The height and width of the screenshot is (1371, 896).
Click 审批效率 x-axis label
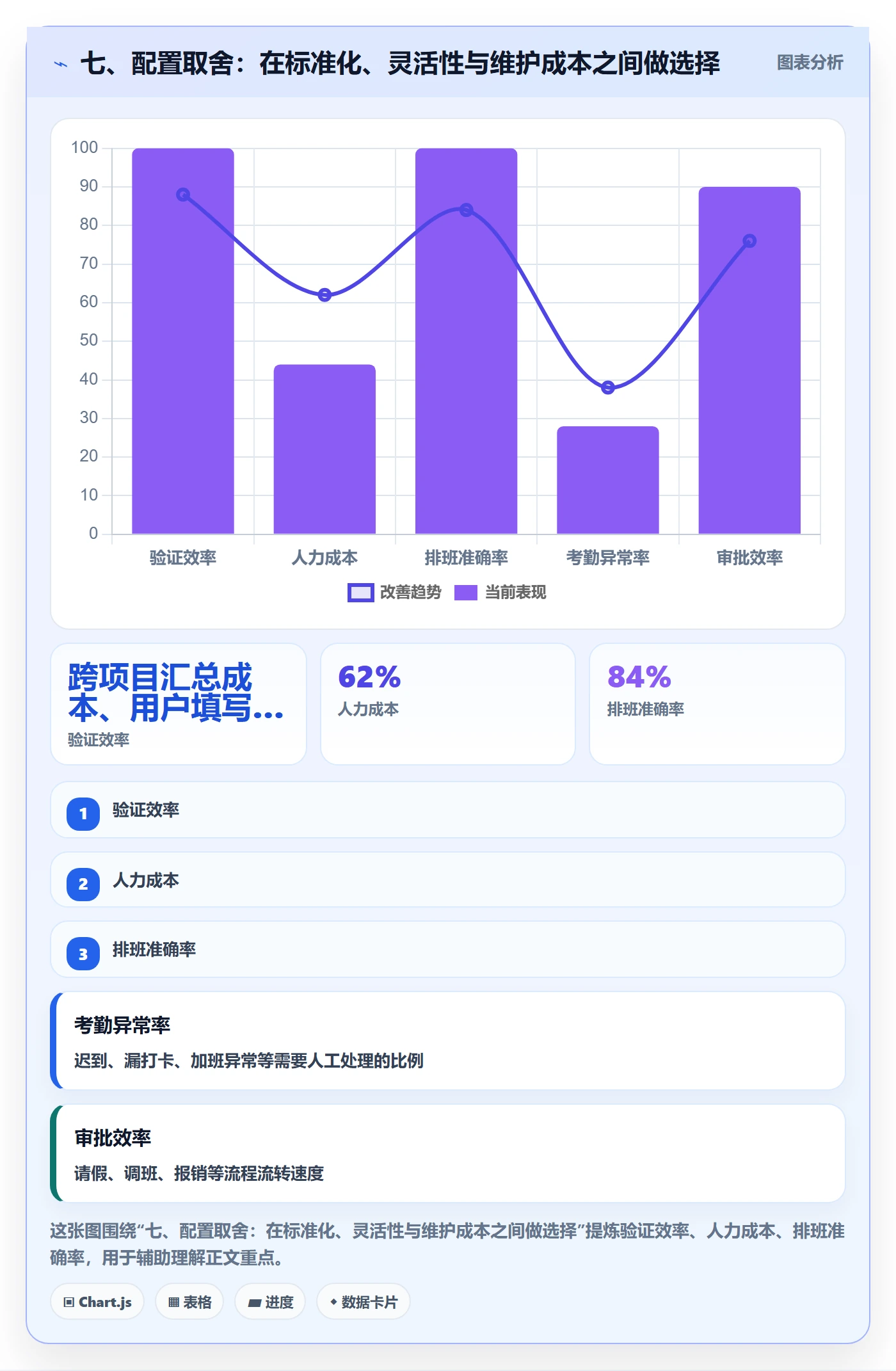pyautogui.click(x=749, y=557)
